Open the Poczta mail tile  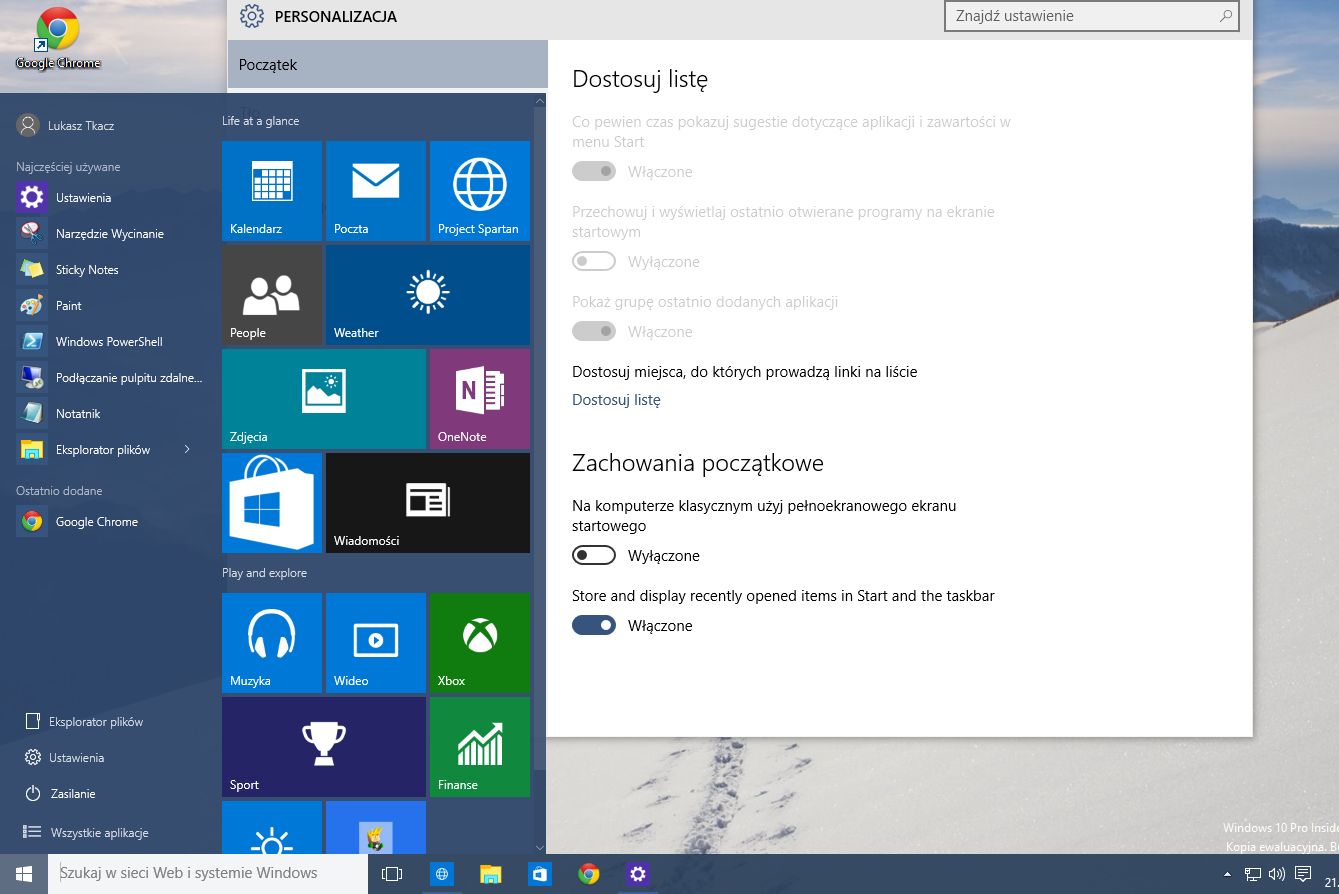[376, 191]
